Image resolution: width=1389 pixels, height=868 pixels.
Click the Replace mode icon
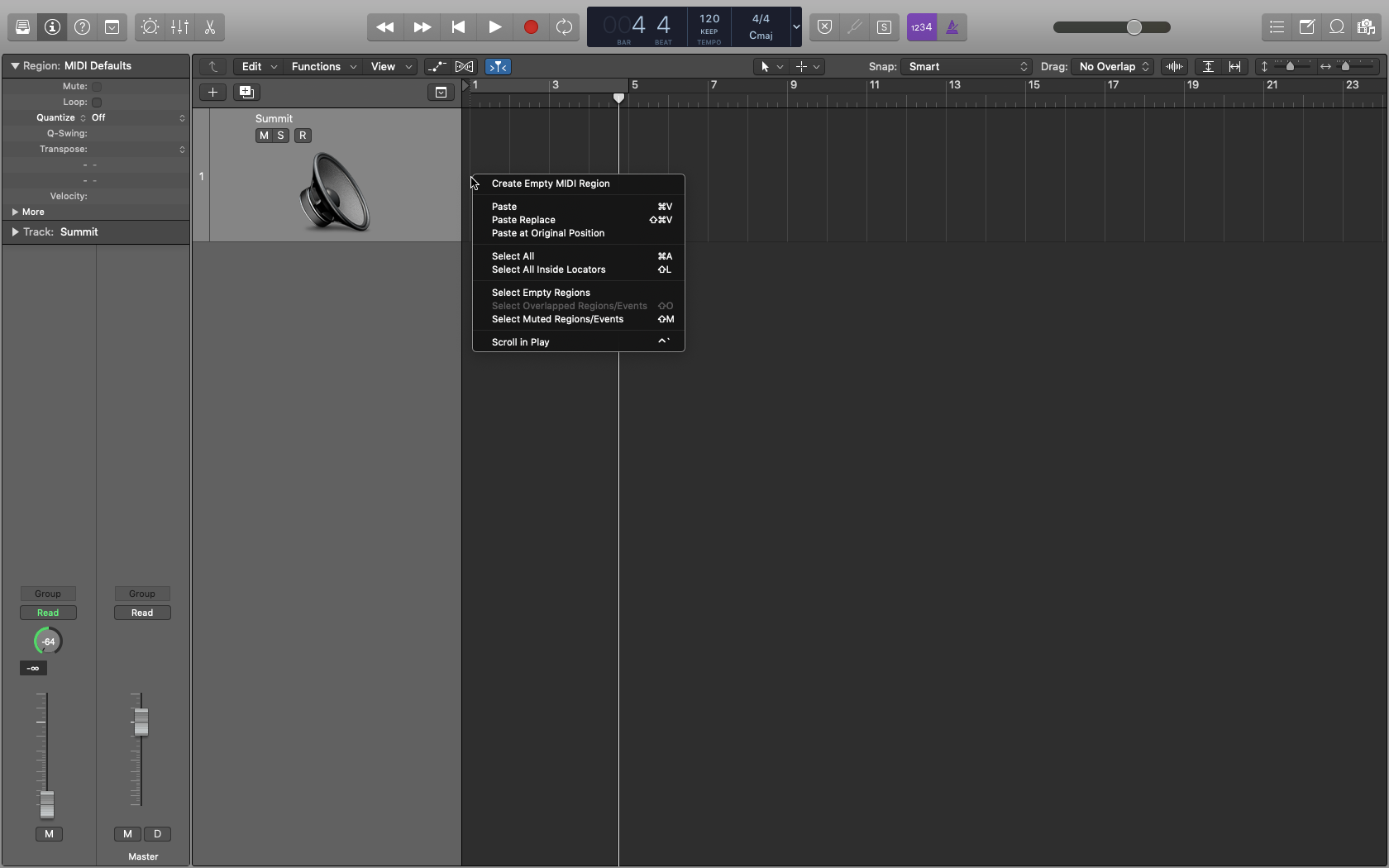click(x=824, y=27)
